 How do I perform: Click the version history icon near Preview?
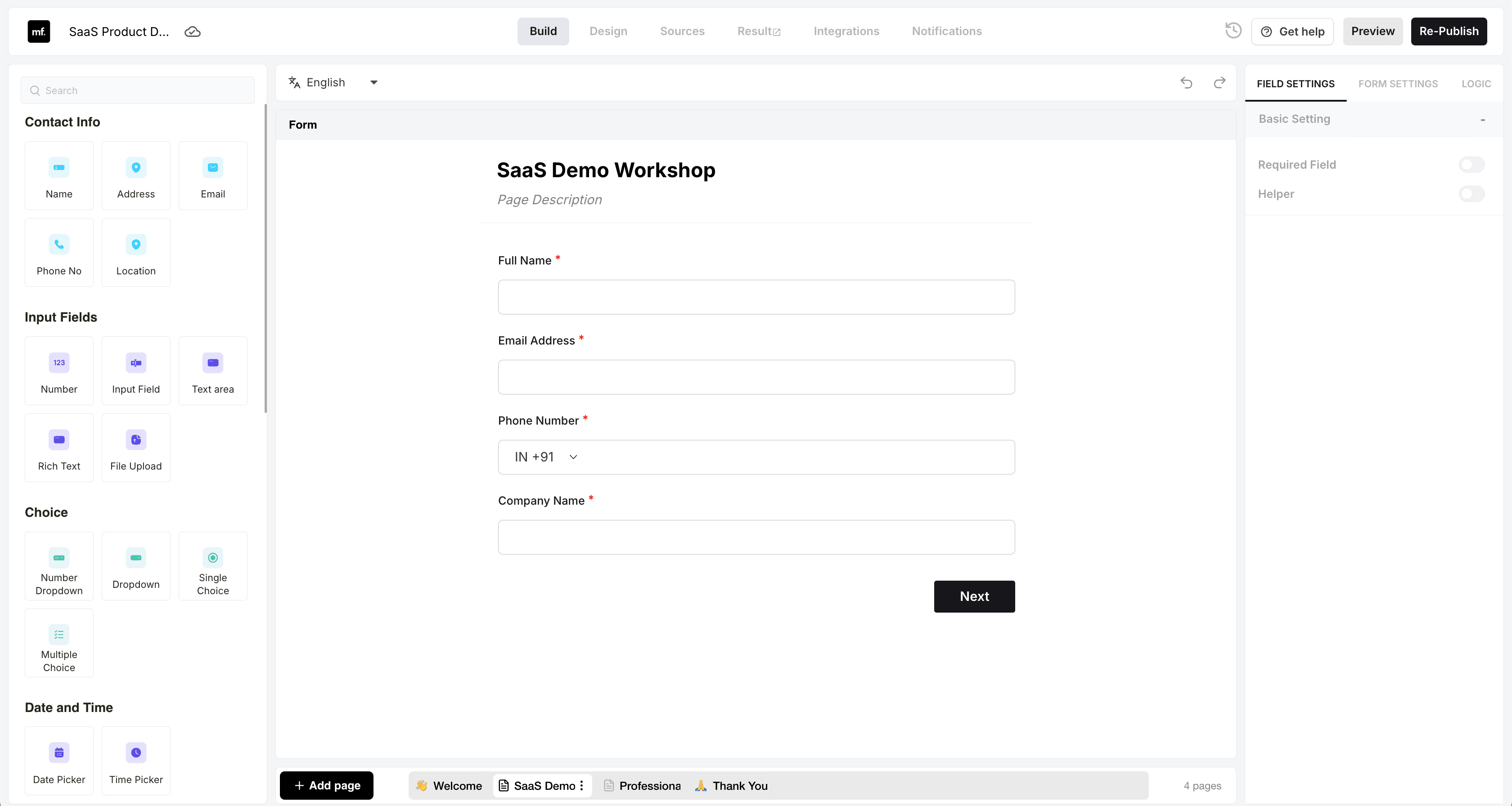[1233, 31]
